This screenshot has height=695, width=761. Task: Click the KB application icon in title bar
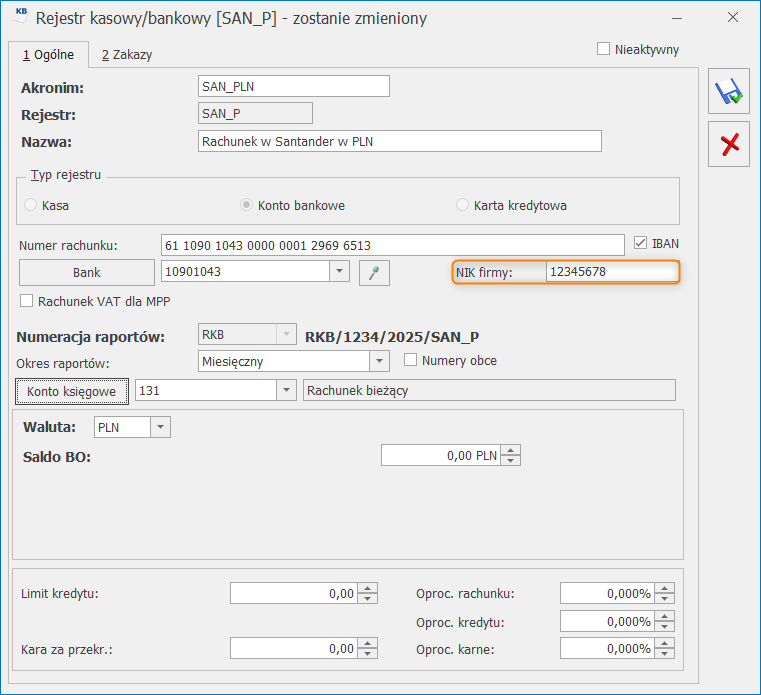[21, 16]
